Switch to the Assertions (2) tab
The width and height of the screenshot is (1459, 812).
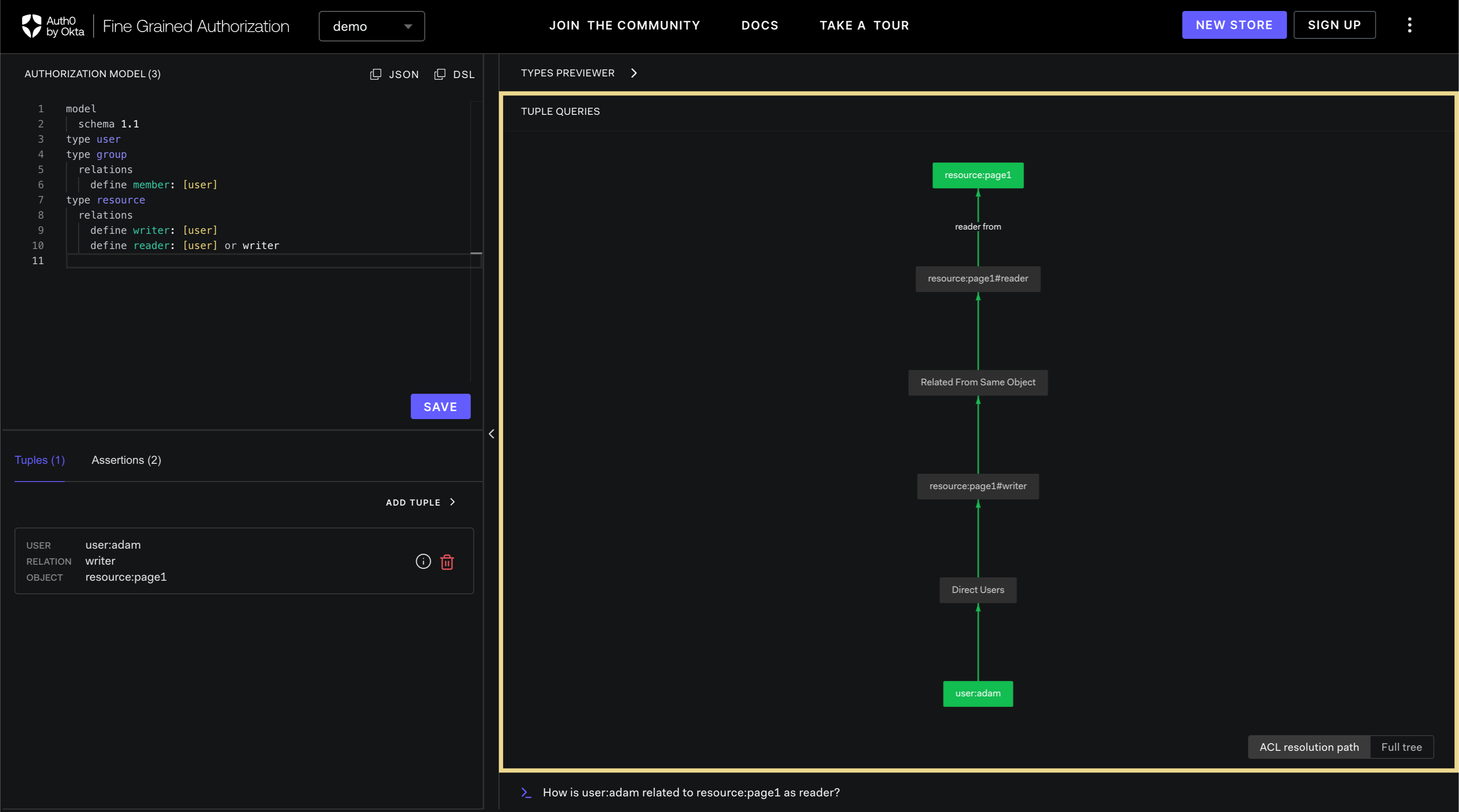126,460
